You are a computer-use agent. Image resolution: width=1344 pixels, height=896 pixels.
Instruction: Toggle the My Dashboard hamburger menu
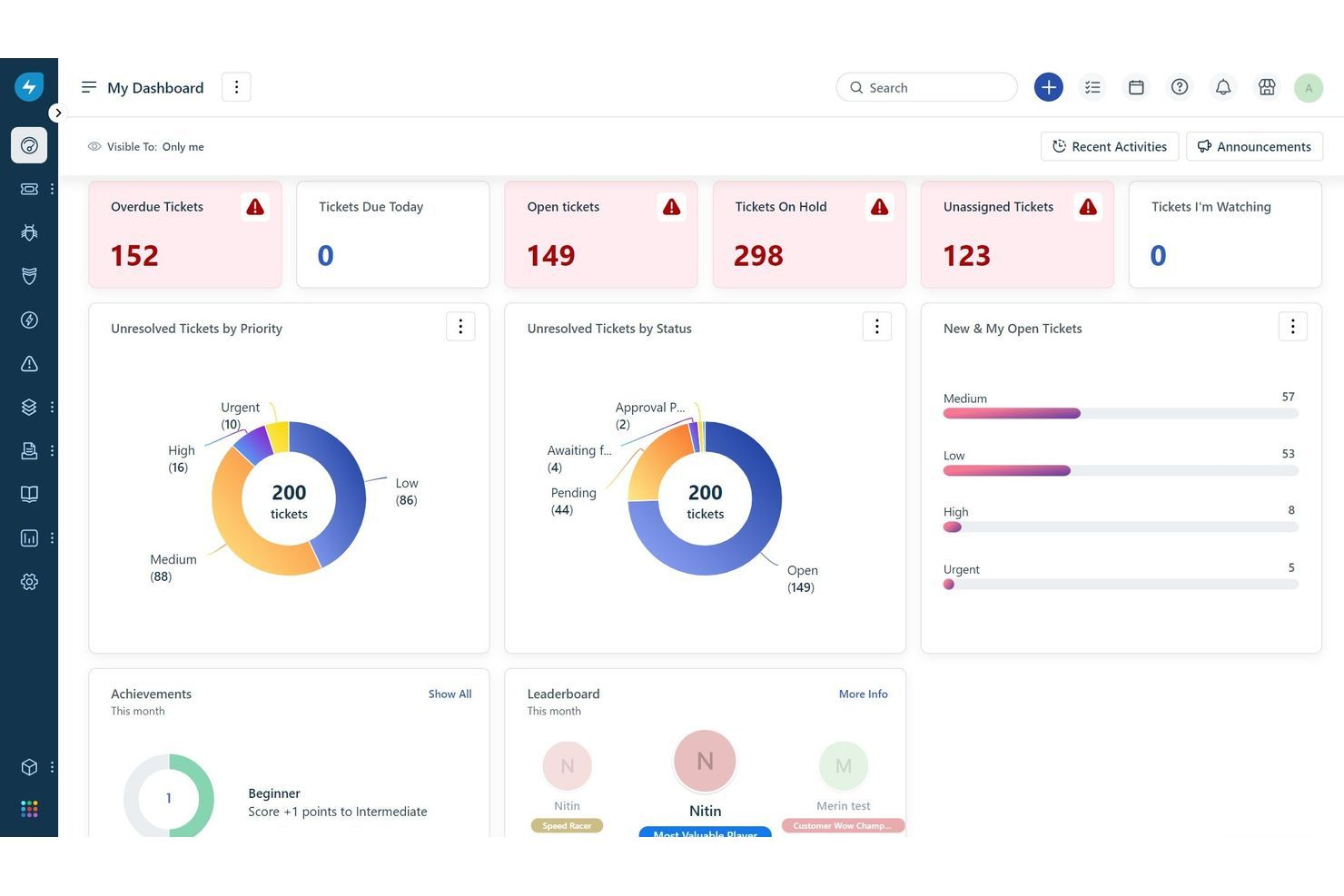(89, 87)
